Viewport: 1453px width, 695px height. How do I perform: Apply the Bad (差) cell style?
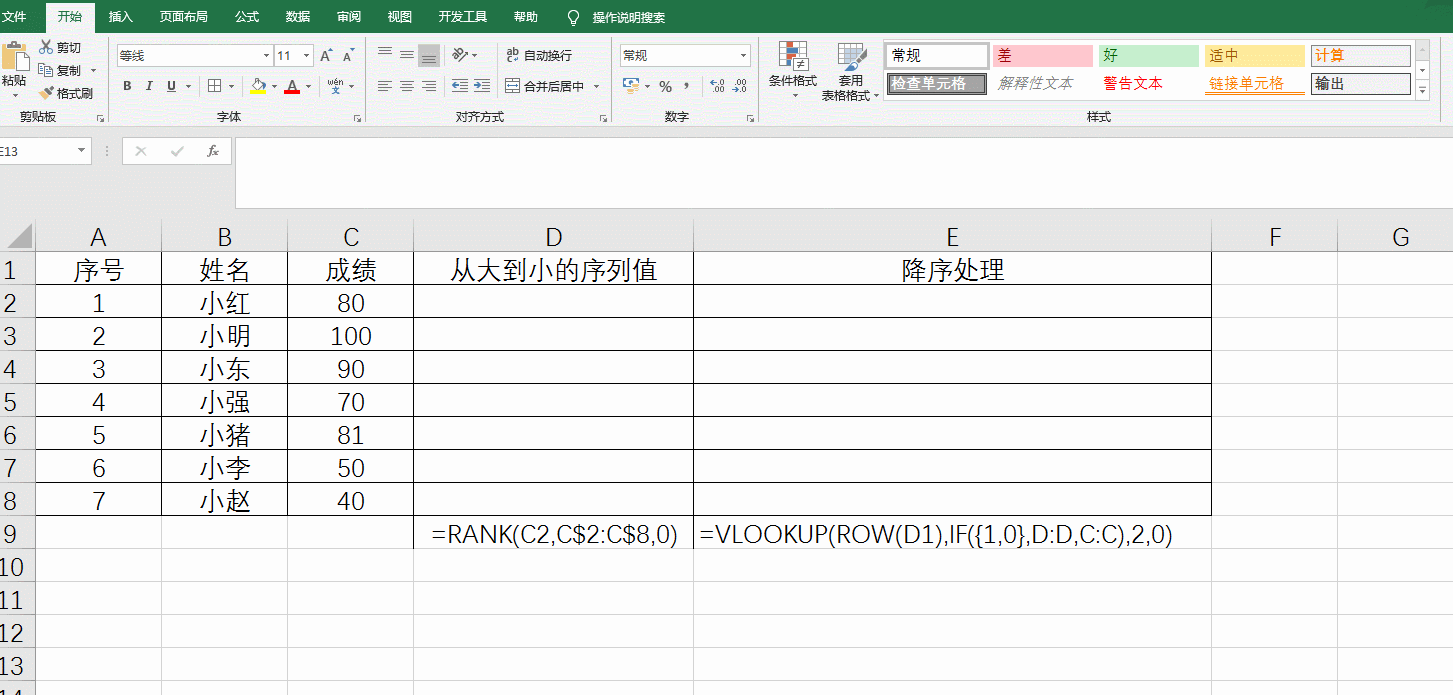point(1043,56)
